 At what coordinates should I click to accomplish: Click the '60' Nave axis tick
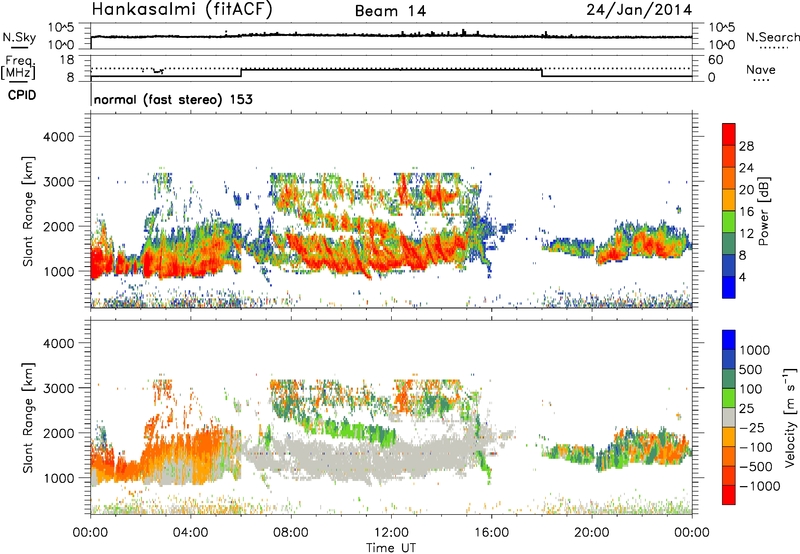click(x=715, y=60)
